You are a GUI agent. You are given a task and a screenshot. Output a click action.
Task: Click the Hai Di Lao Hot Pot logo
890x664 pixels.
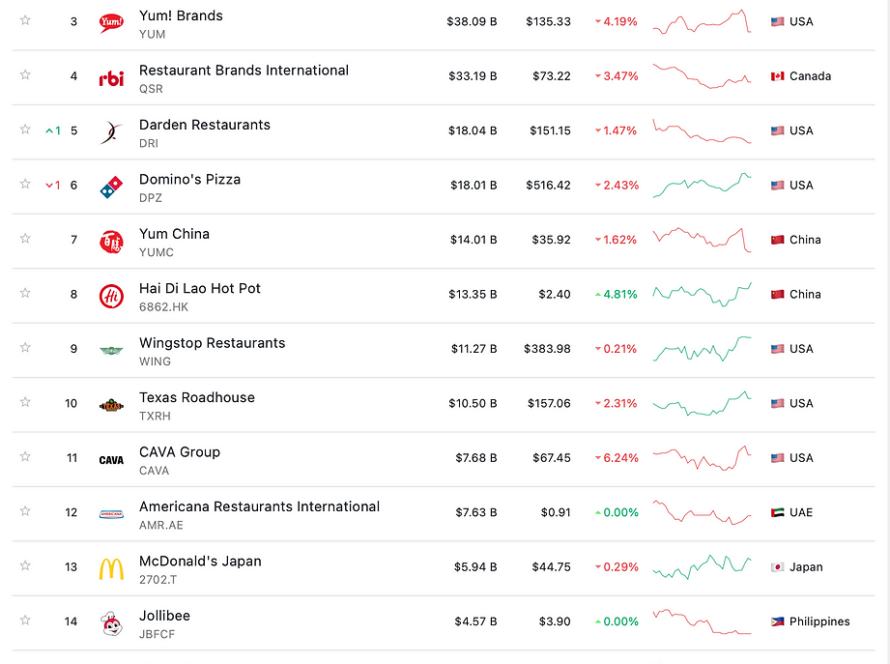(111, 295)
